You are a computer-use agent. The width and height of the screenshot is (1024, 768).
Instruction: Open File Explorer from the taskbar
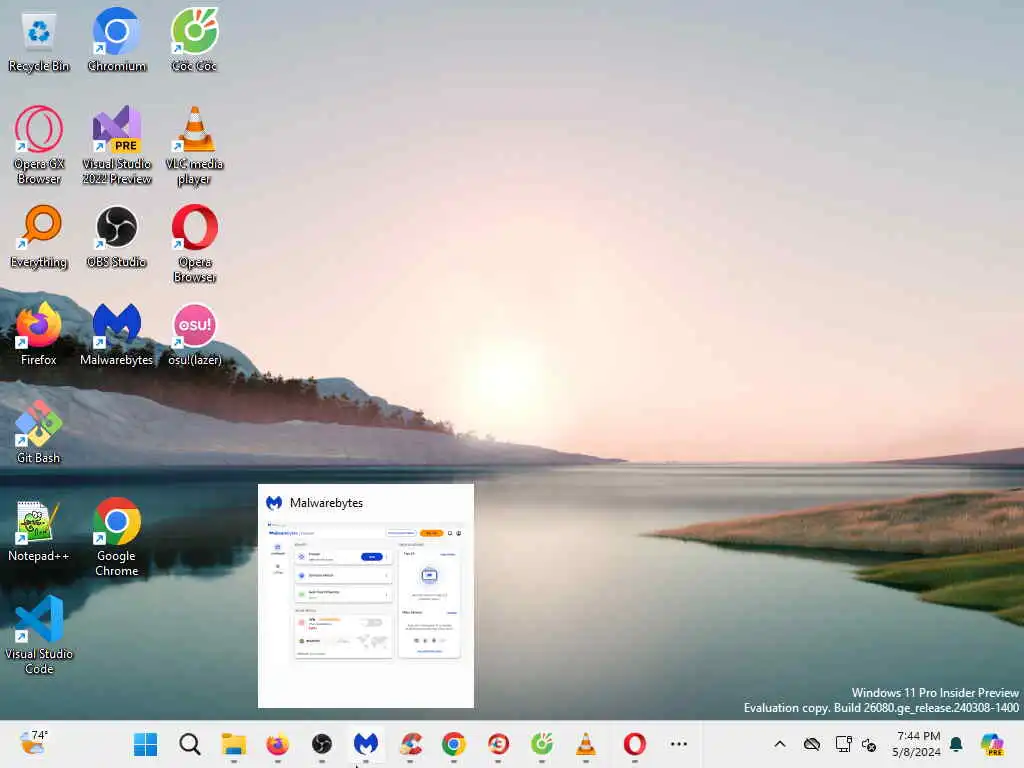(x=233, y=744)
